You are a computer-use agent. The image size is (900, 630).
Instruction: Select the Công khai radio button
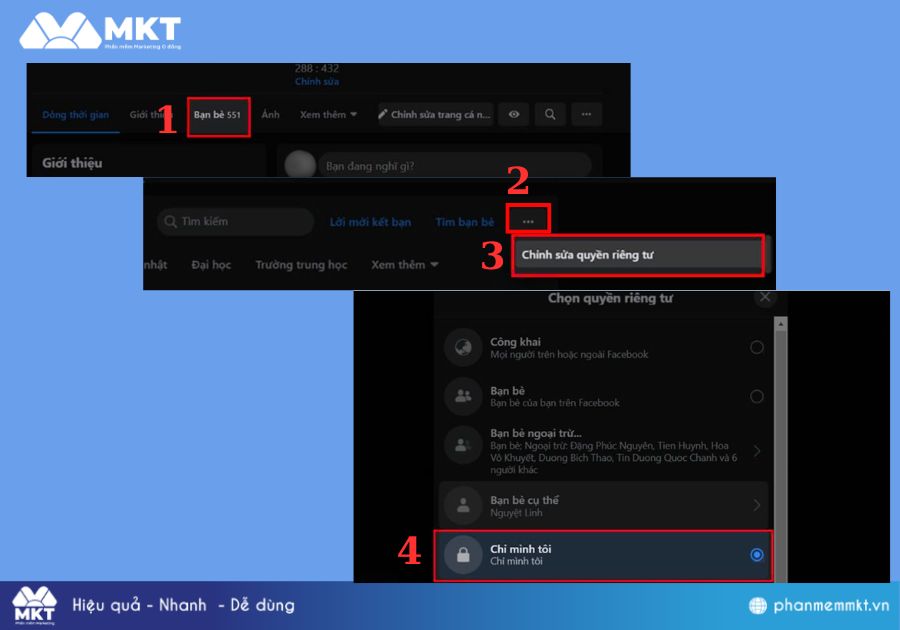(757, 347)
